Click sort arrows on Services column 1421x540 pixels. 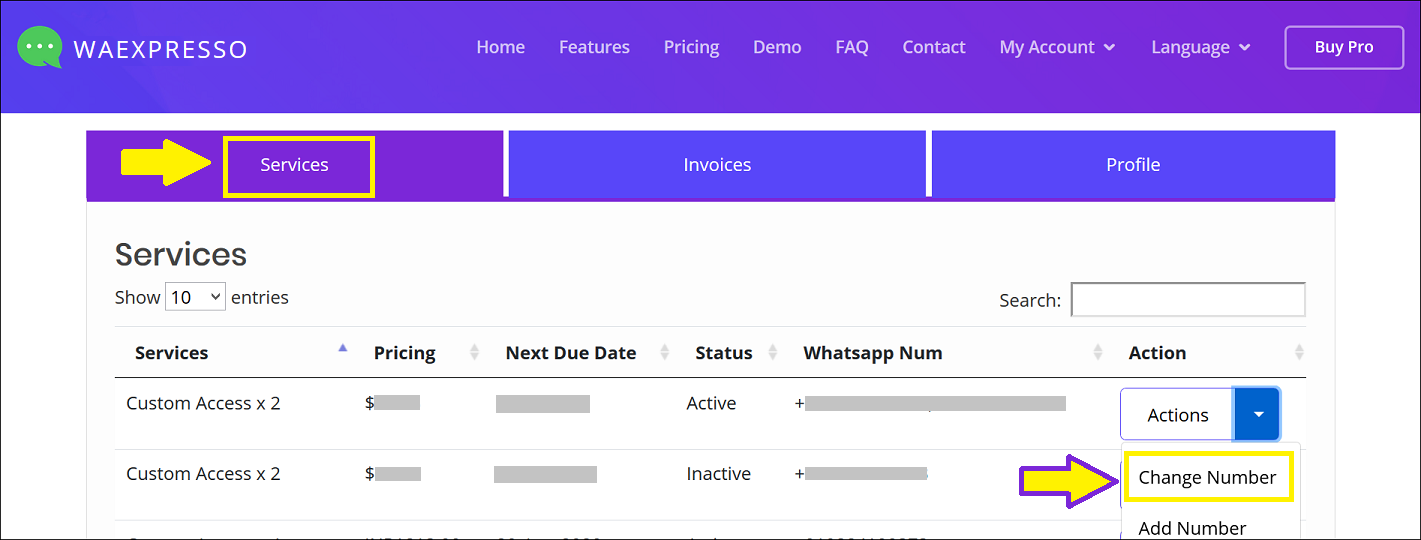click(343, 350)
